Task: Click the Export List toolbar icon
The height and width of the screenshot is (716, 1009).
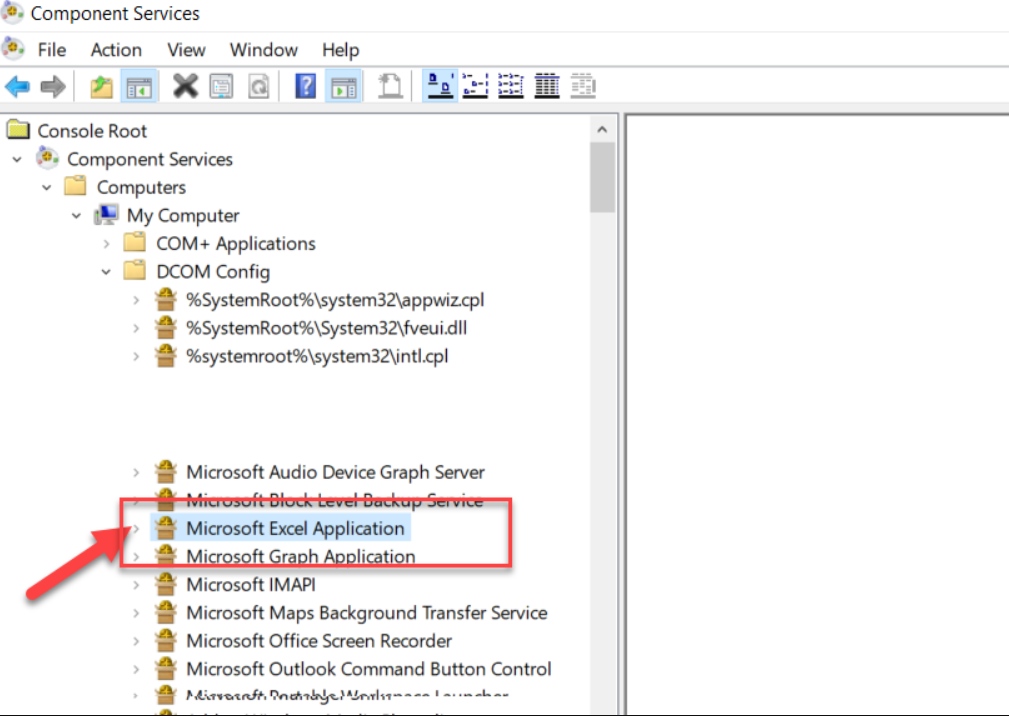Action: pos(390,86)
